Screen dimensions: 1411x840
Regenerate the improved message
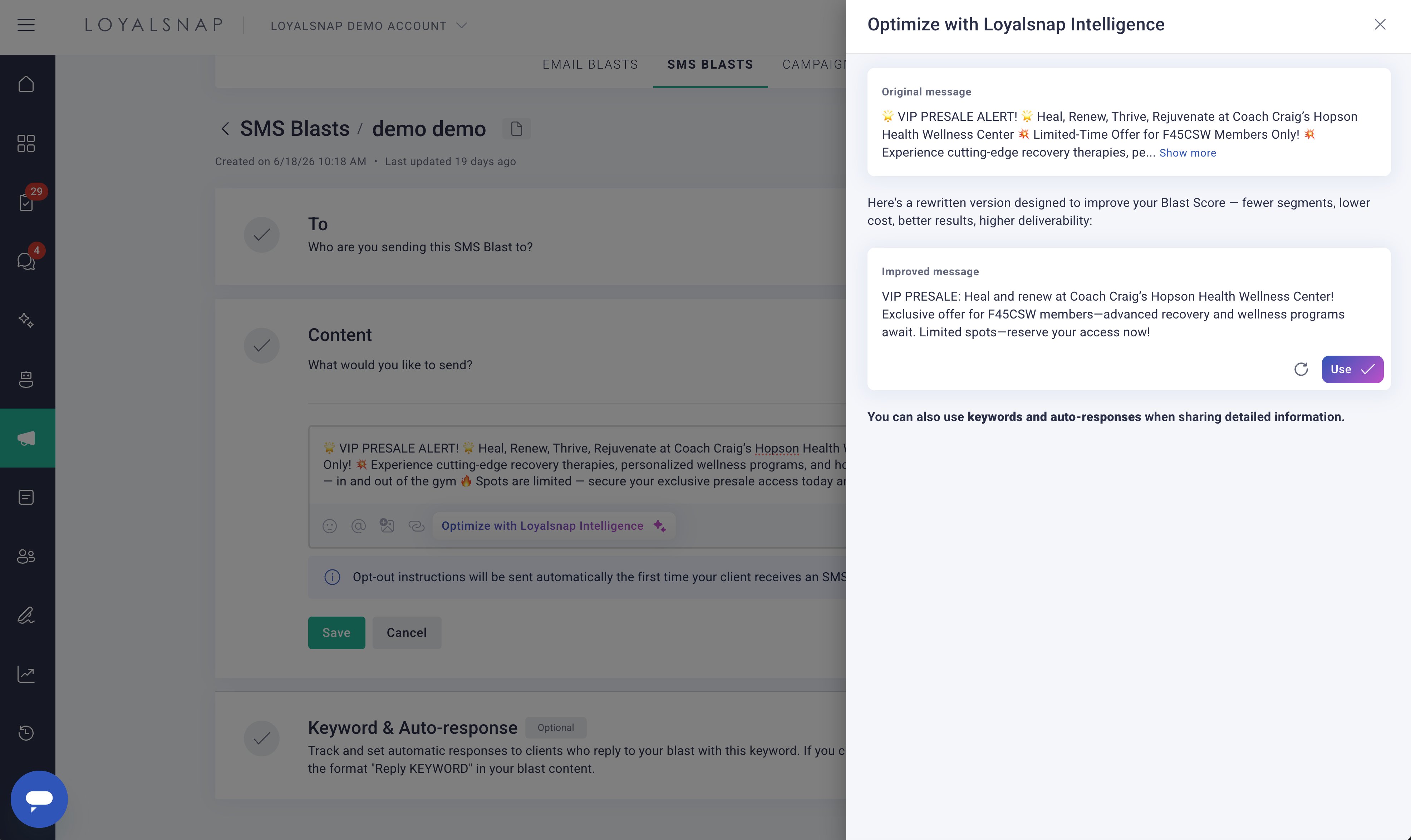tap(1301, 369)
